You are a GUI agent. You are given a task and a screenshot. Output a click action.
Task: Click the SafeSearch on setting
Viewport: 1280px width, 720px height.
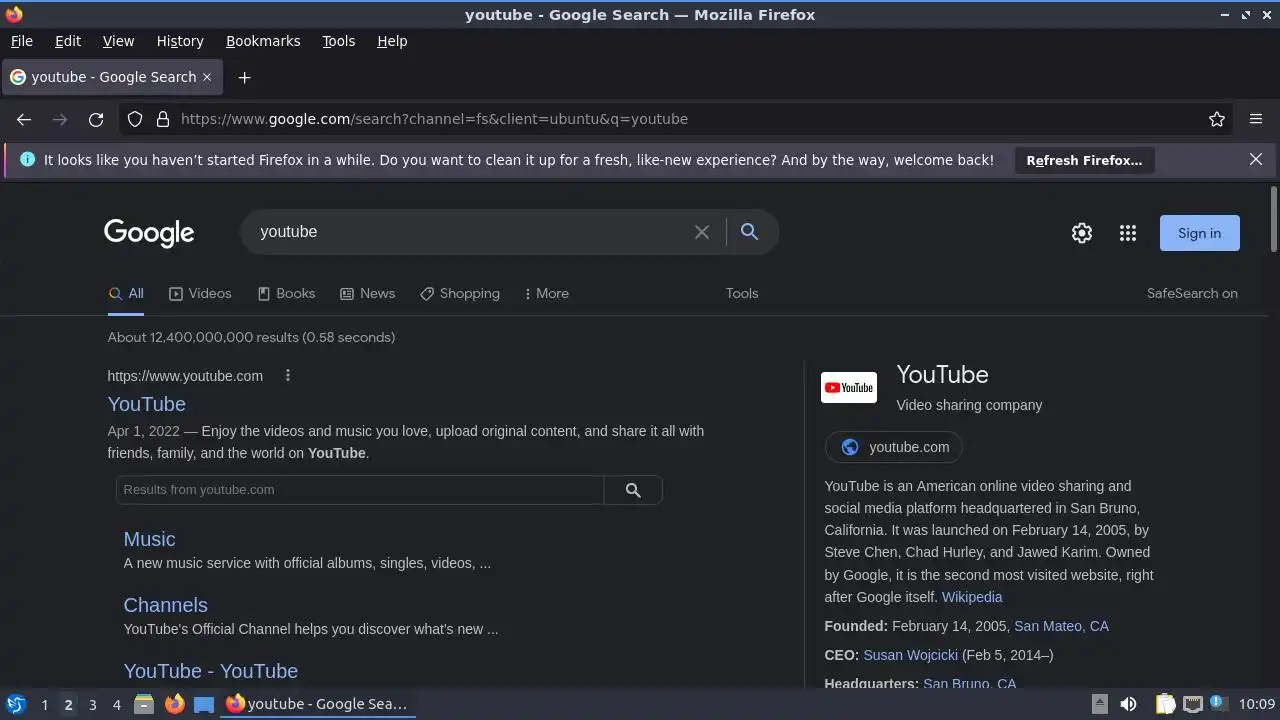[x=1192, y=293]
